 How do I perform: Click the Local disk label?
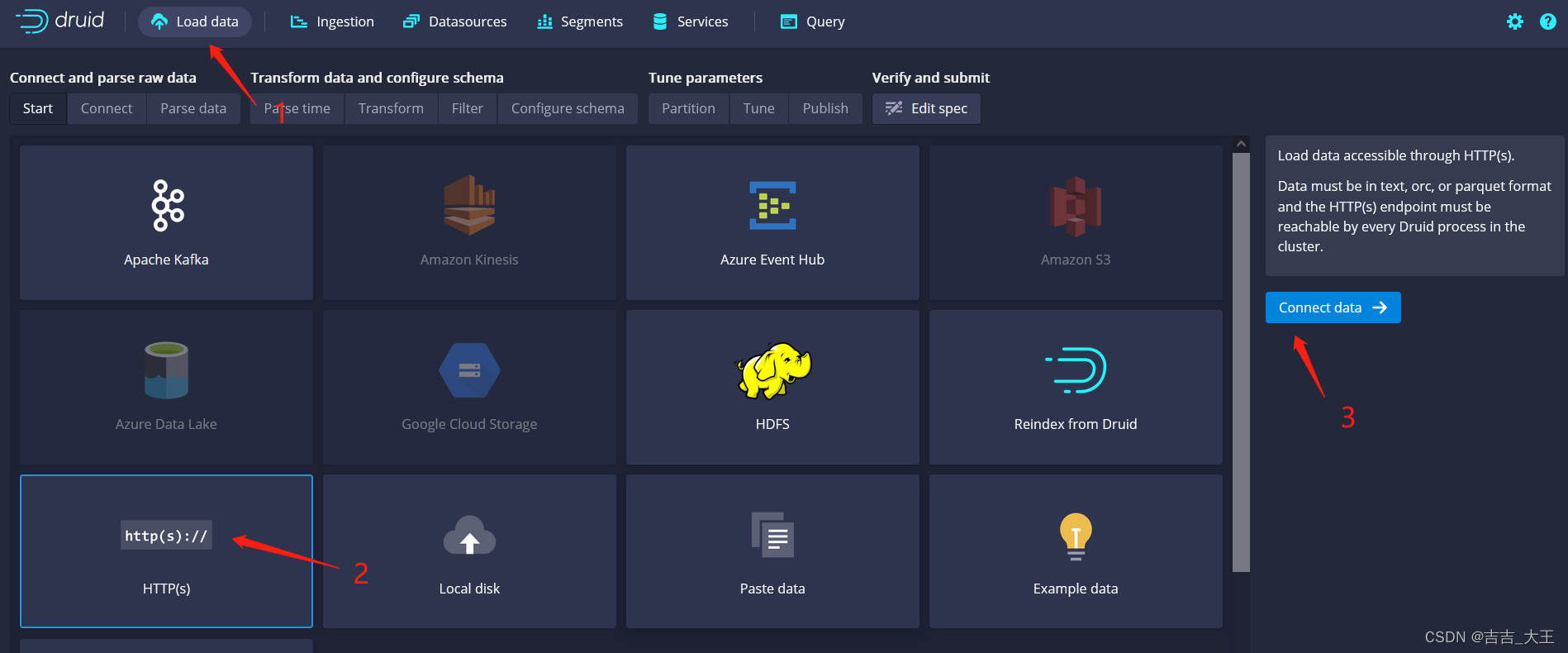click(x=469, y=589)
